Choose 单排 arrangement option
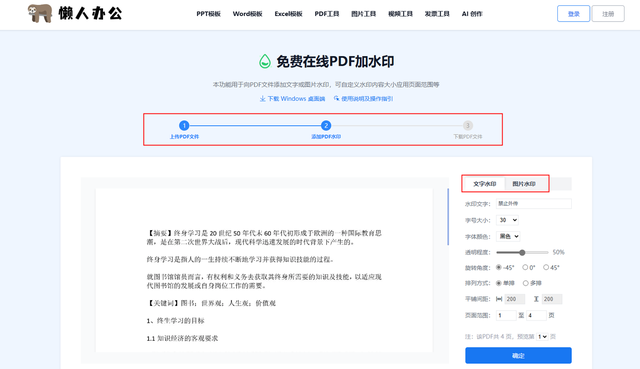Screen dimensions: 640x369 498,283
